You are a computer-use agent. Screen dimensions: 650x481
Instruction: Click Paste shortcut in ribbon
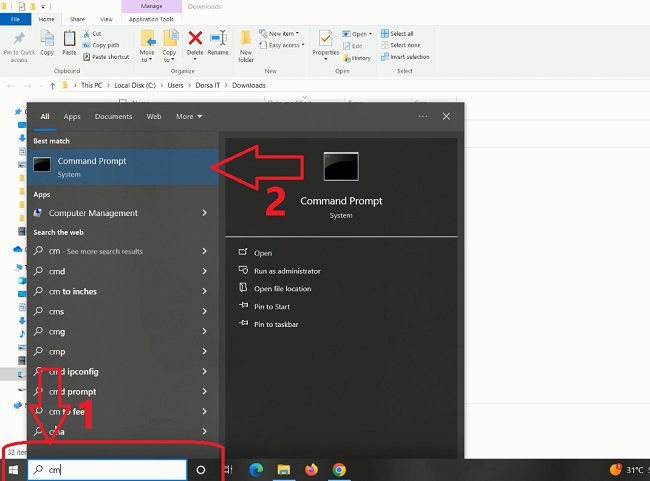106,57
